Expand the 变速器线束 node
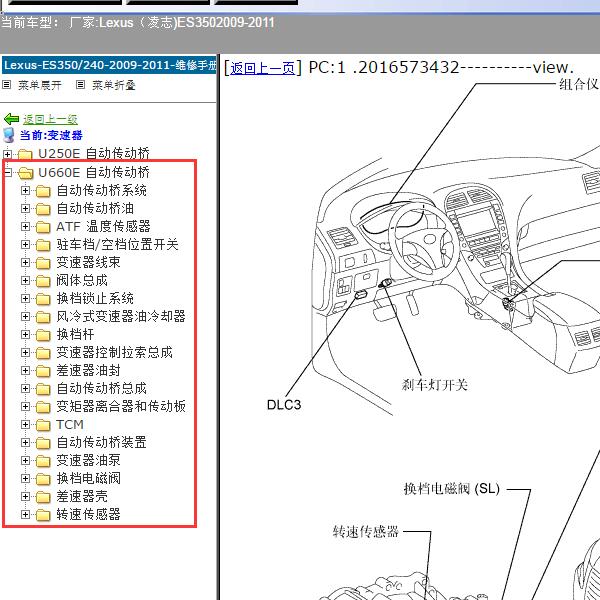This screenshot has height=600, width=600. [x=25, y=262]
